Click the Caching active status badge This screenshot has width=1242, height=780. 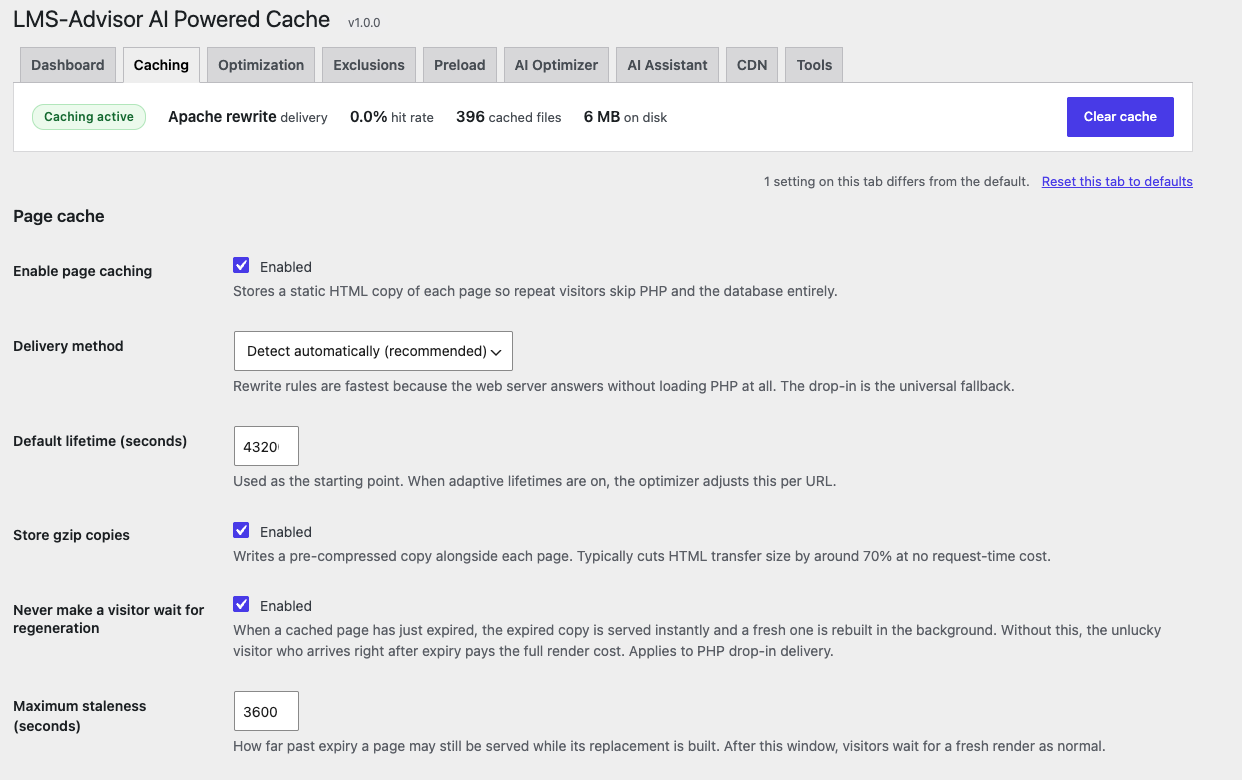click(x=89, y=117)
